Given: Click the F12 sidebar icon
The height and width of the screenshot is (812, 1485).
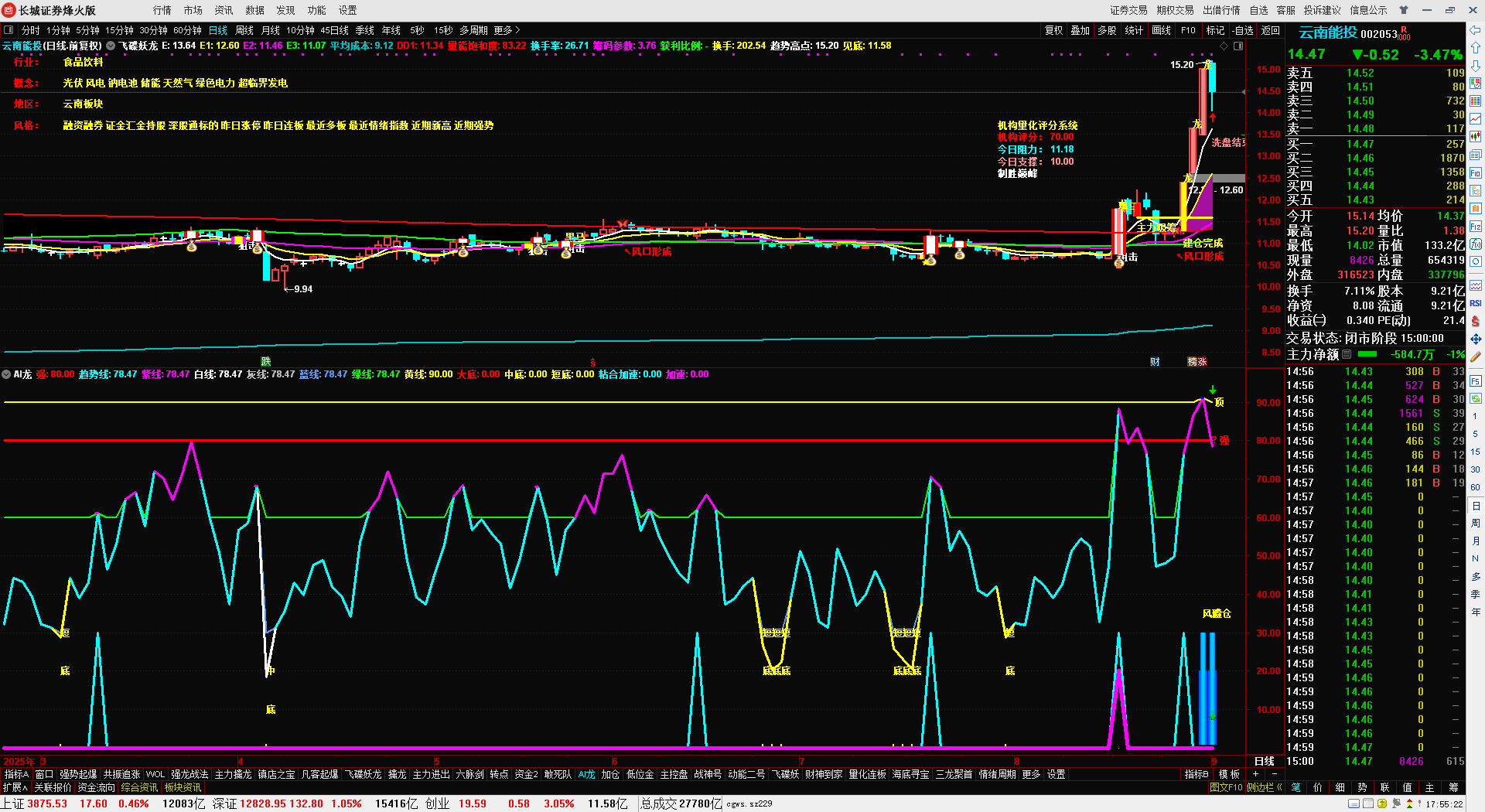Looking at the screenshot, I should [1476, 227].
